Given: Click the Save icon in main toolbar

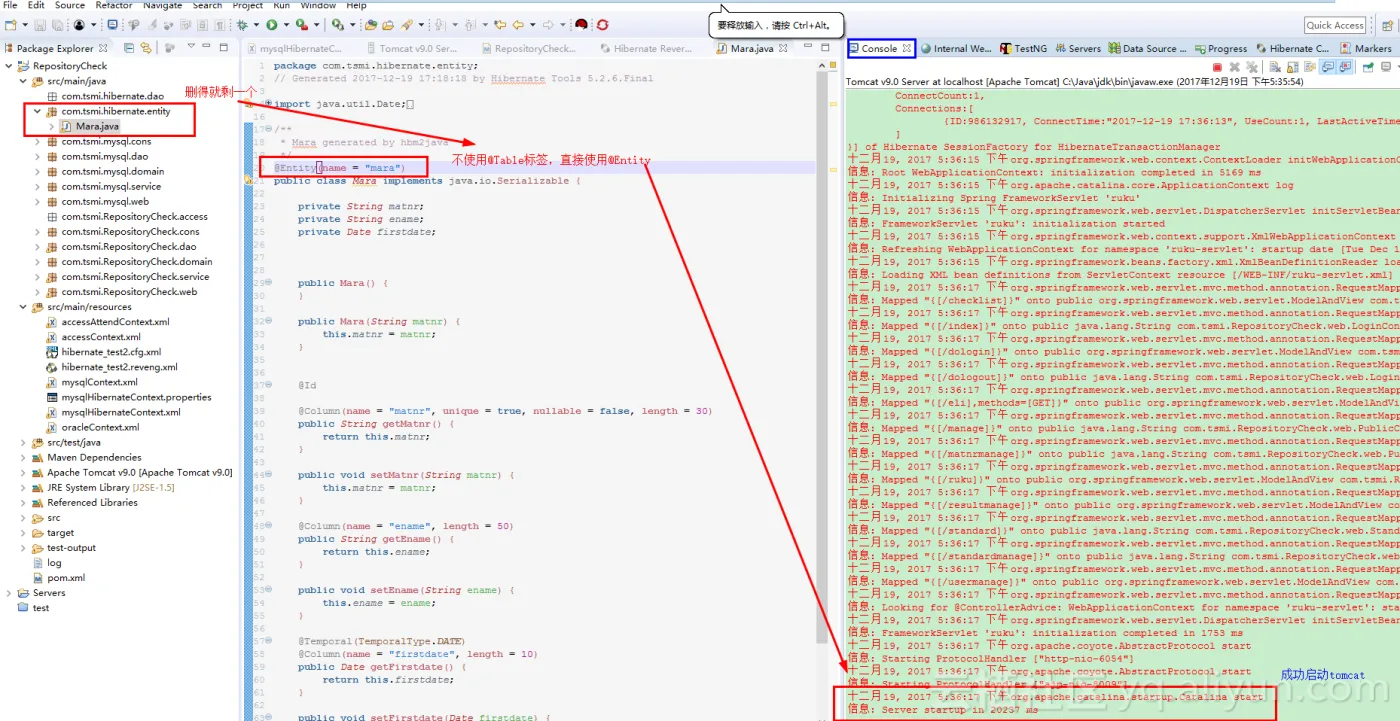Looking at the screenshot, I should [39, 24].
